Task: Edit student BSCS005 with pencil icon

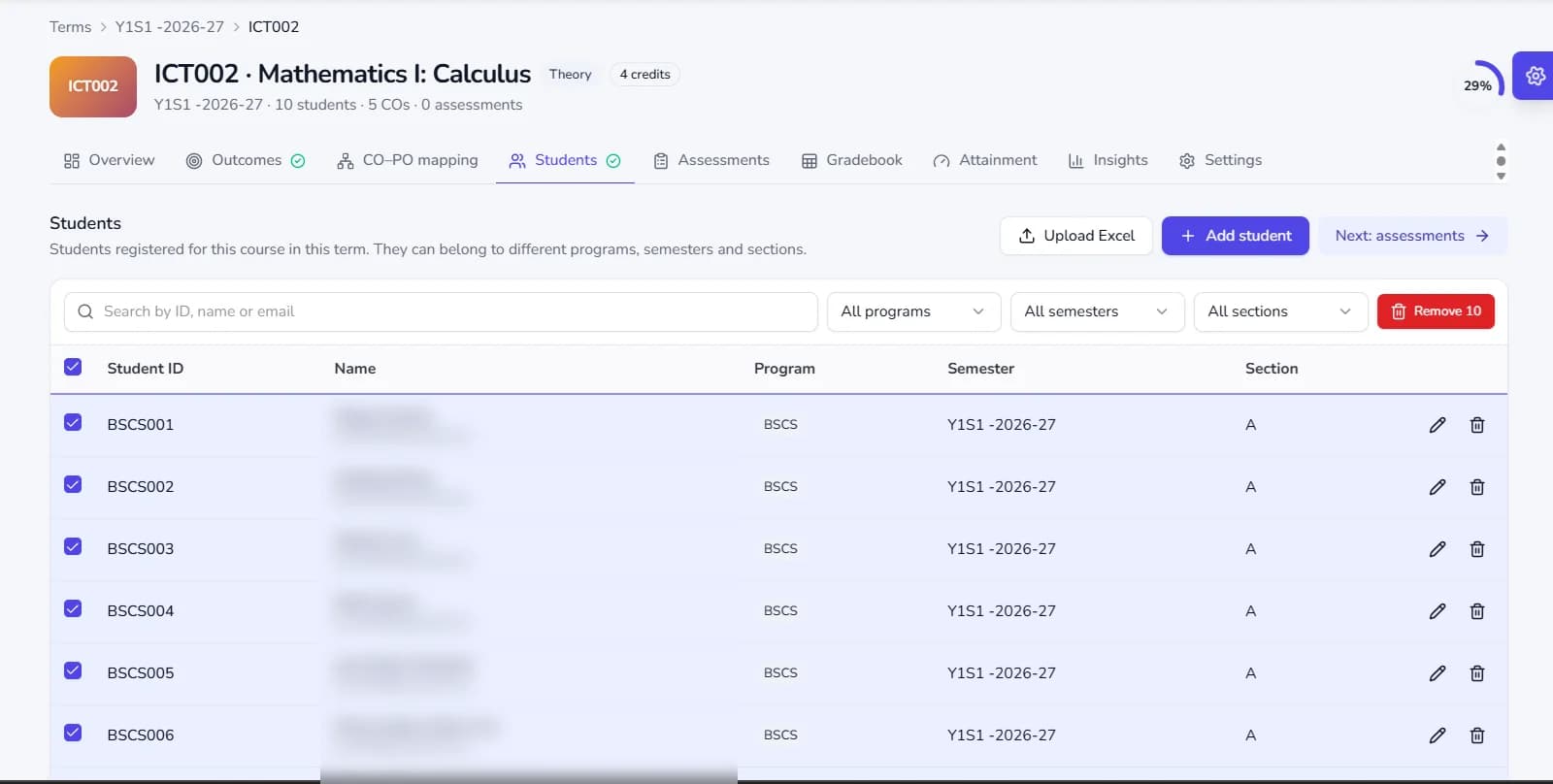Action: (1437, 673)
